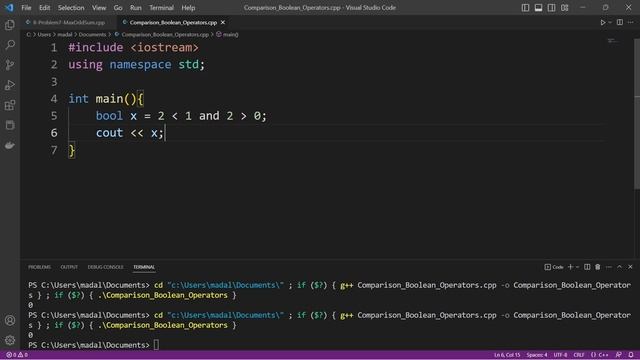640x360 pixels.
Task: Open the Extensions view
Action: coord(10,105)
